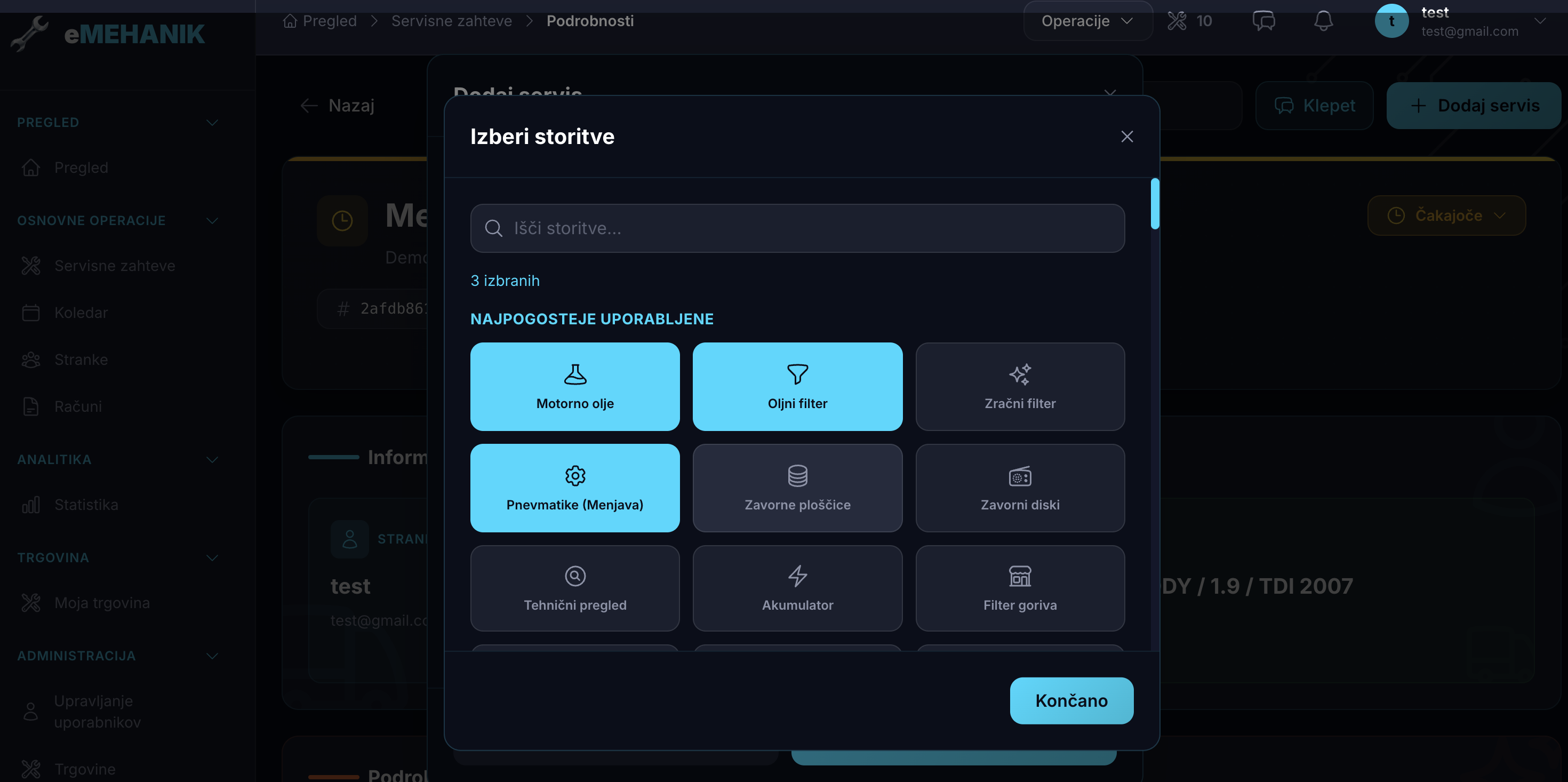The height and width of the screenshot is (782, 1568).
Task: Open the chat messages icon in header
Action: pyautogui.click(x=1263, y=21)
